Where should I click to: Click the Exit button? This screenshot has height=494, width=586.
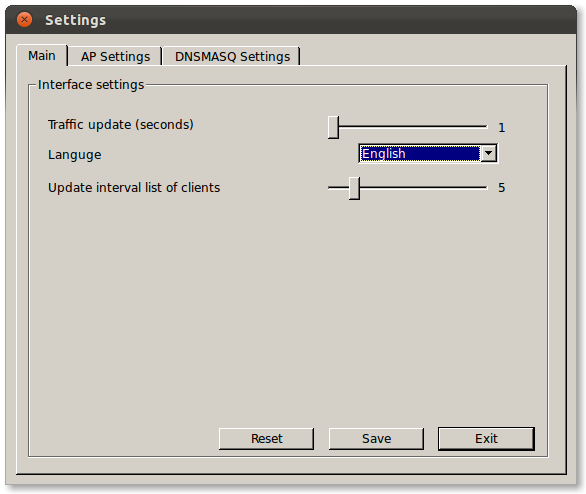[486, 439]
